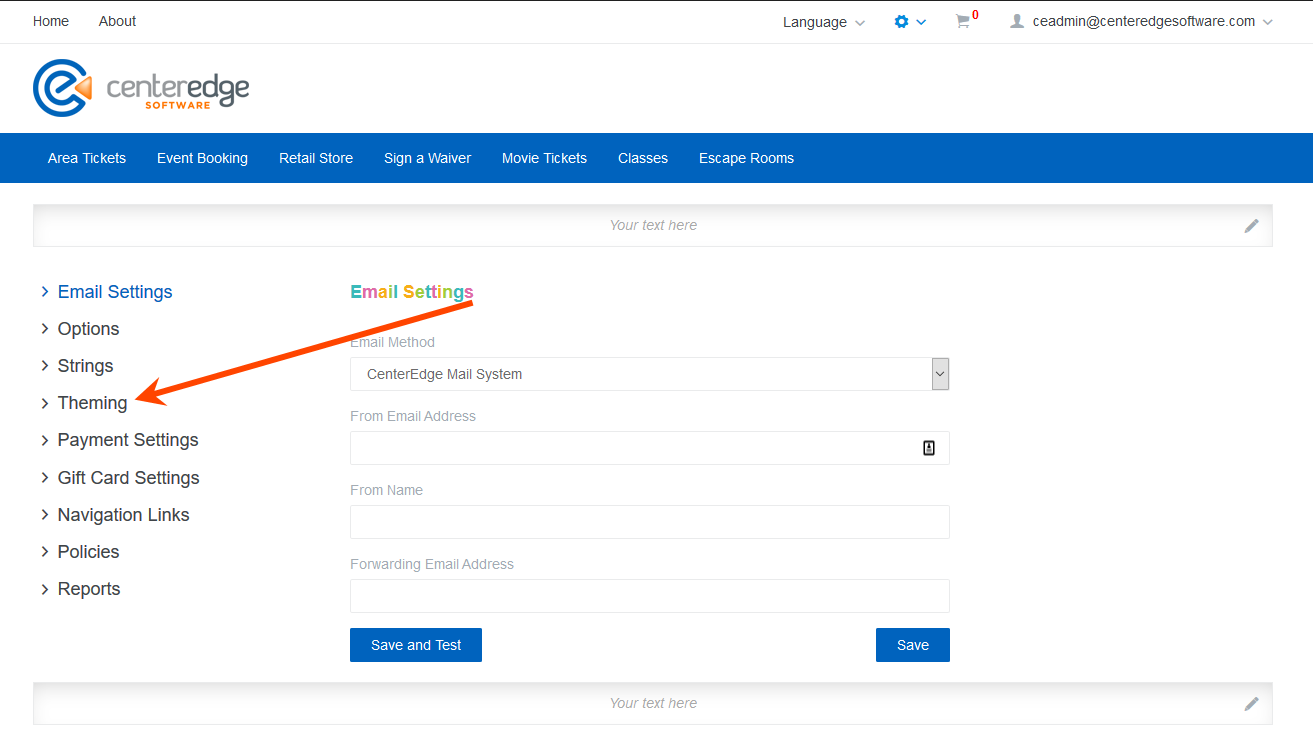Go to the Event Booking tab
1313x743 pixels.
pyautogui.click(x=202, y=158)
